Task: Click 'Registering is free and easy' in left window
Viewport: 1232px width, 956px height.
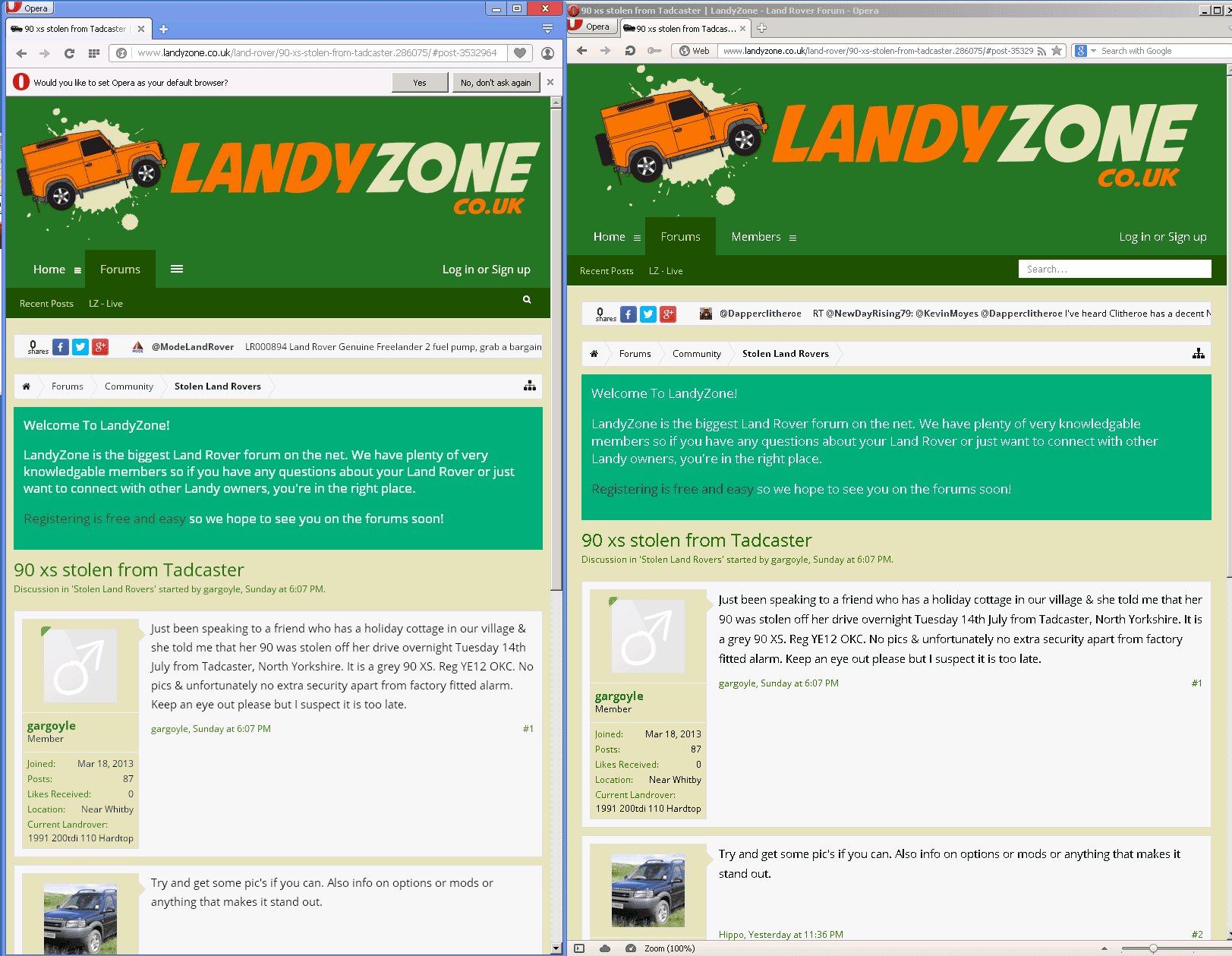Action: pyautogui.click(x=105, y=519)
